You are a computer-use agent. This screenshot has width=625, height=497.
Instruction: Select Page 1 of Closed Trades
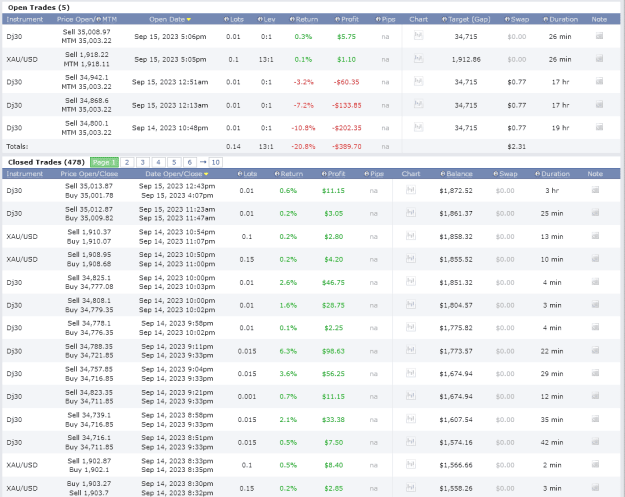coord(104,162)
